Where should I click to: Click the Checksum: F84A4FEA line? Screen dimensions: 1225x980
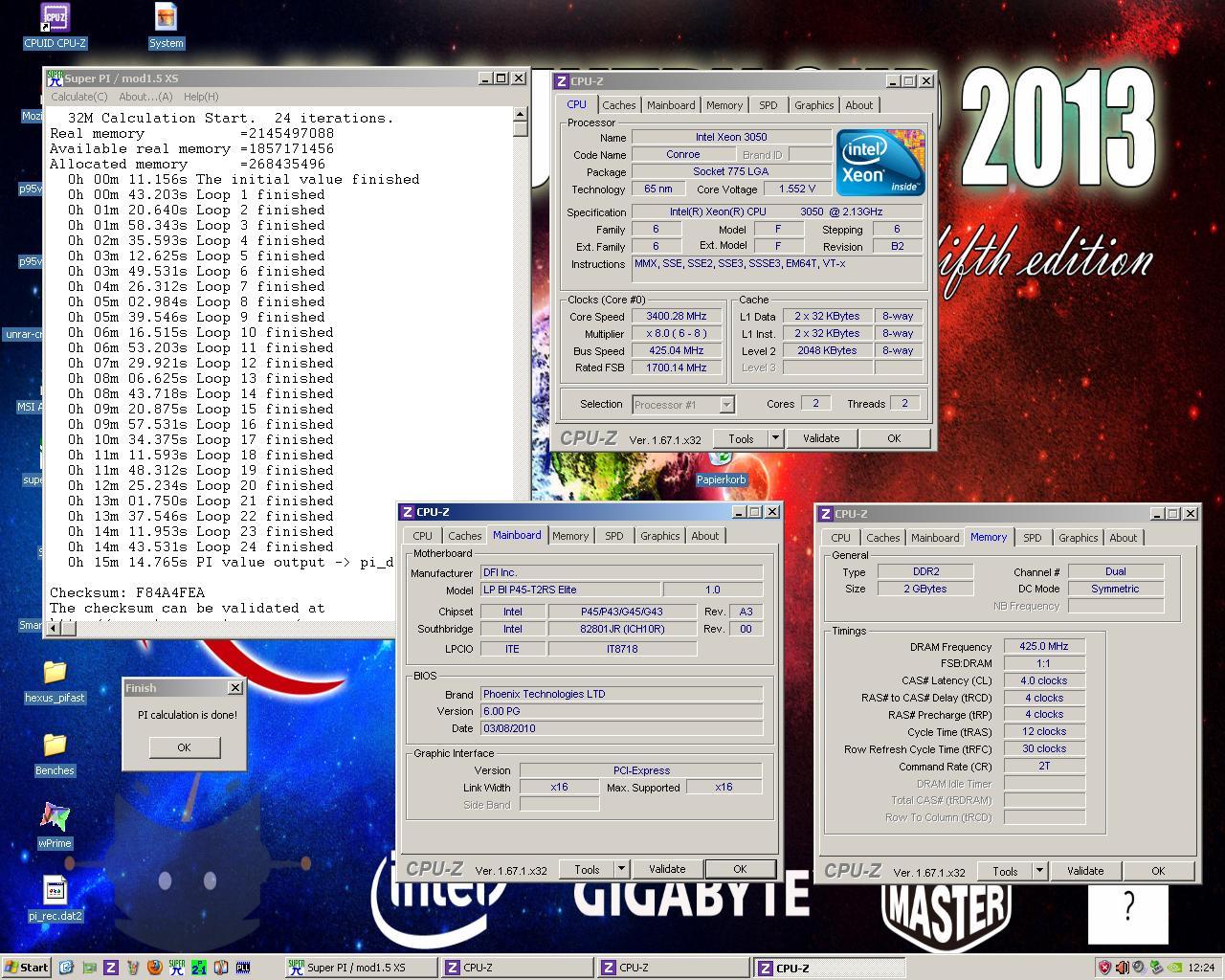pyautogui.click(x=127, y=592)
